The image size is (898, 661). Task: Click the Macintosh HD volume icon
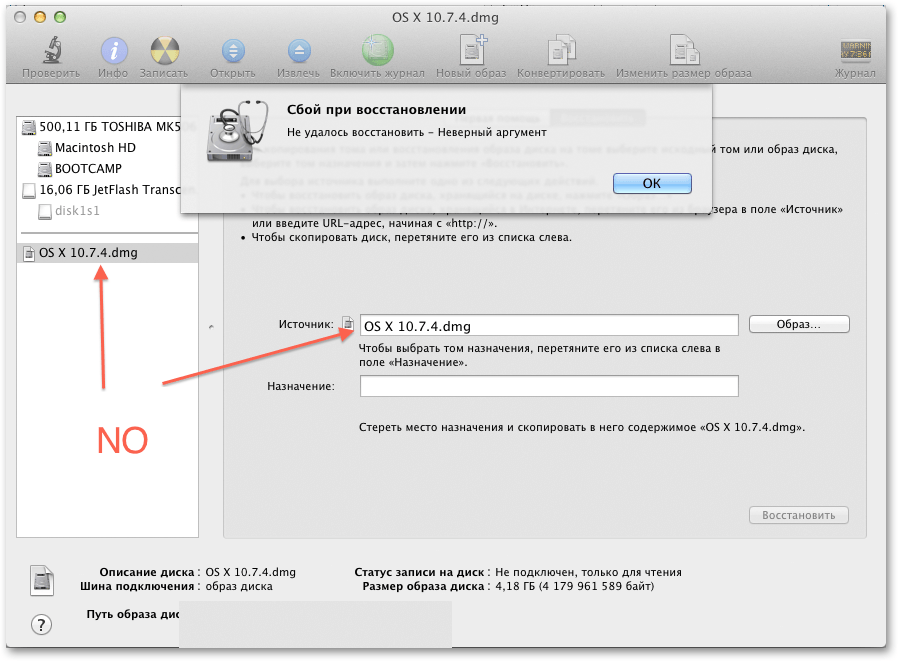click(x=45, y=148)
